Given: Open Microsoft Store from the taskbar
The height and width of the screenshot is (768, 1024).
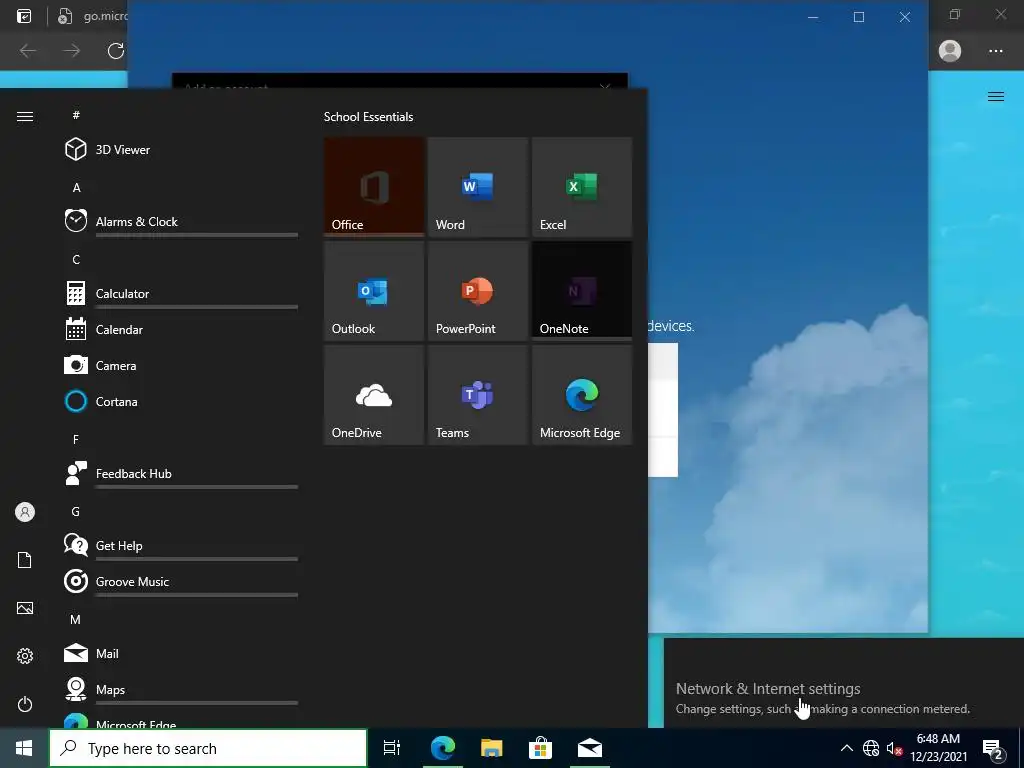Looking at the screenshot, I should [541, 748].
